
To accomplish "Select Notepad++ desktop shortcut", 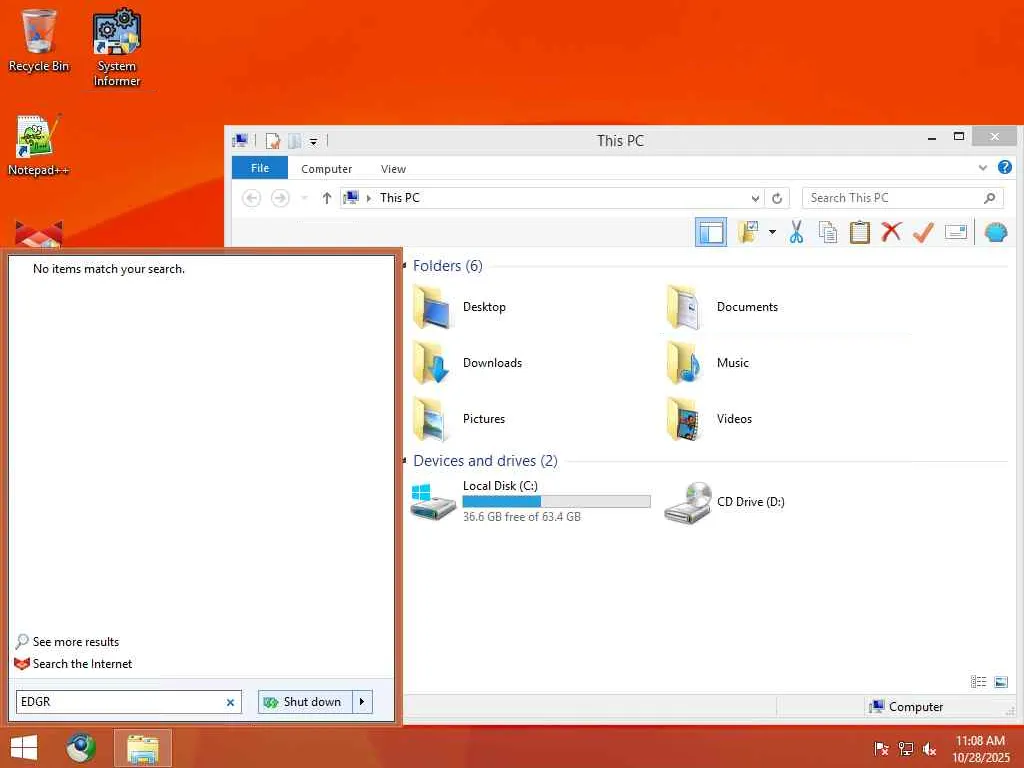I will click(x=39, y=145).
